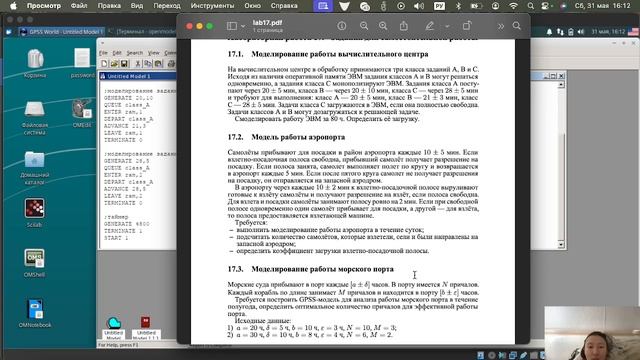Click heading '17.2. Модель работы аэропорта'

286,137
